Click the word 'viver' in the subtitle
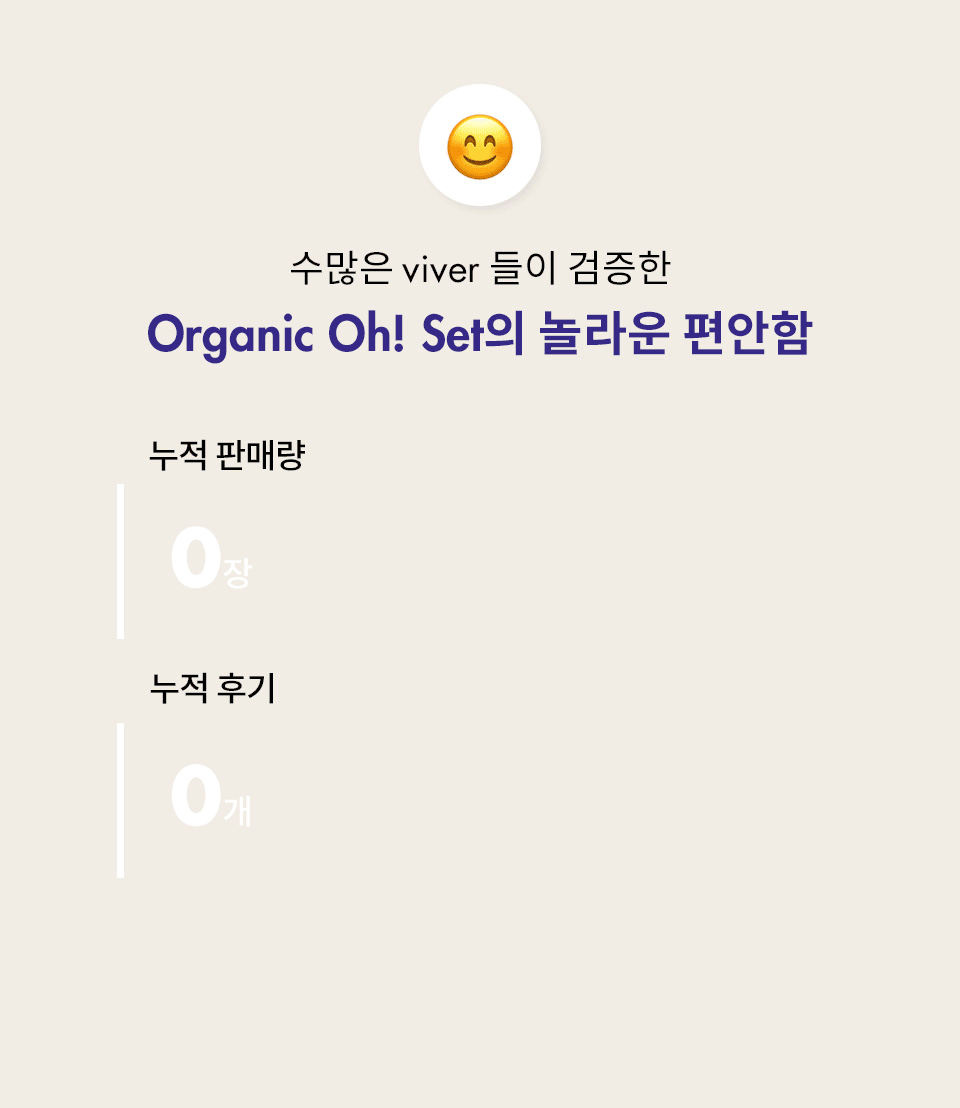Image resolution: width=960 pixels, height=1108 pixels. (x=440, y=271)
